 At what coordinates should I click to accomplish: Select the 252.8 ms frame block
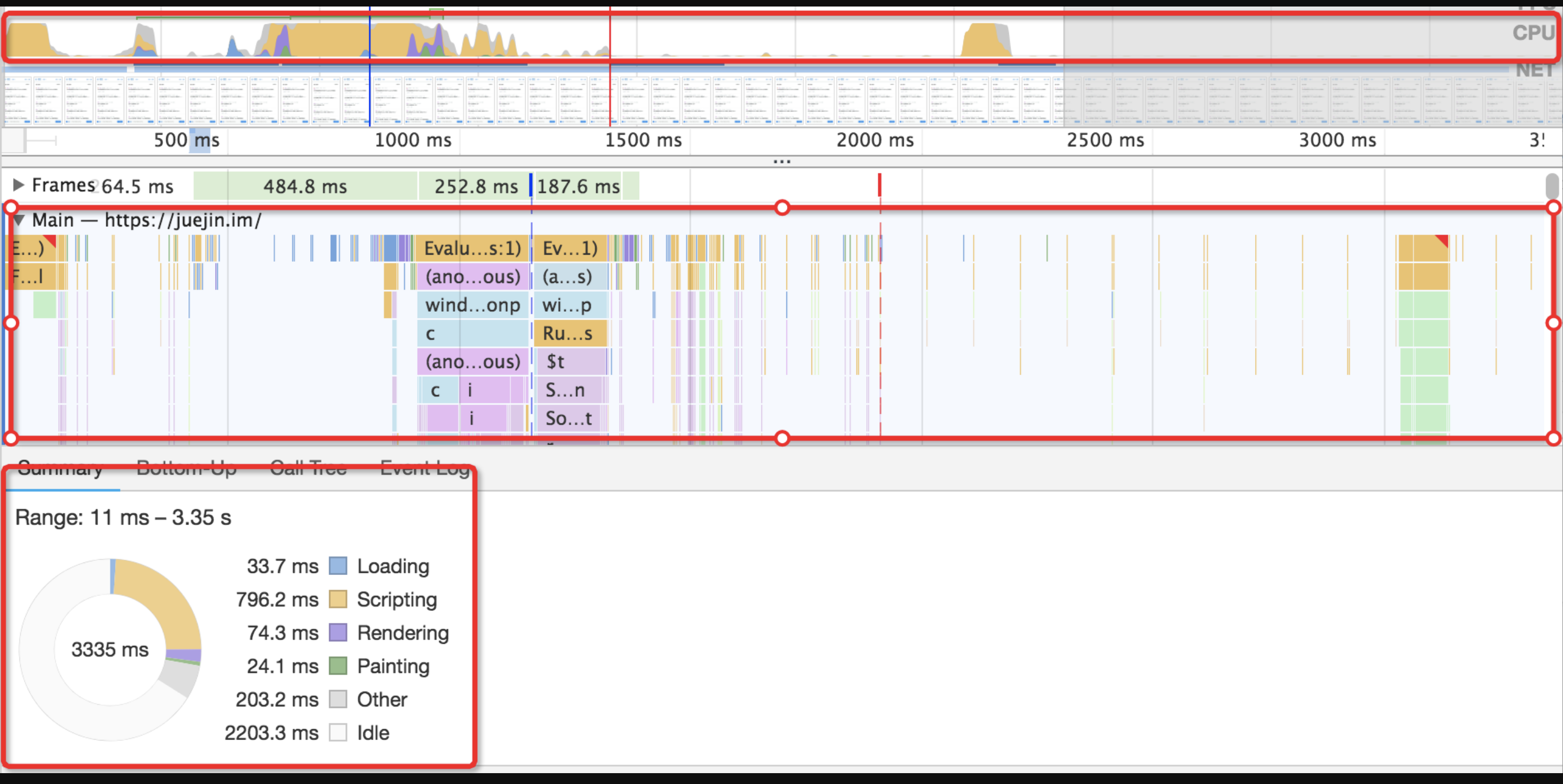click(x=475, y=186)
